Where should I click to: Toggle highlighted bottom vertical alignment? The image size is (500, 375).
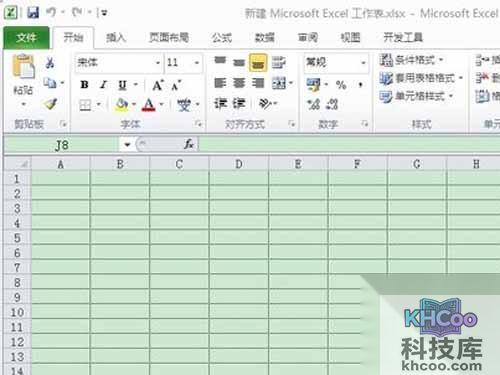pos(258,62)
